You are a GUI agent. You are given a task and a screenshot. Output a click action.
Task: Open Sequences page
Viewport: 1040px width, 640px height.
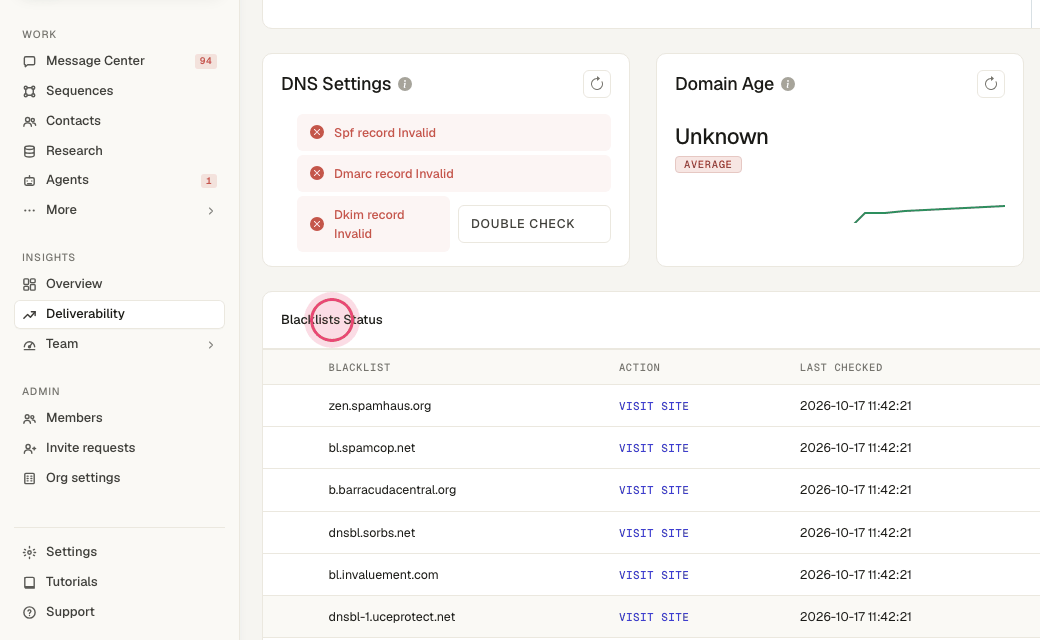[119, 91]
